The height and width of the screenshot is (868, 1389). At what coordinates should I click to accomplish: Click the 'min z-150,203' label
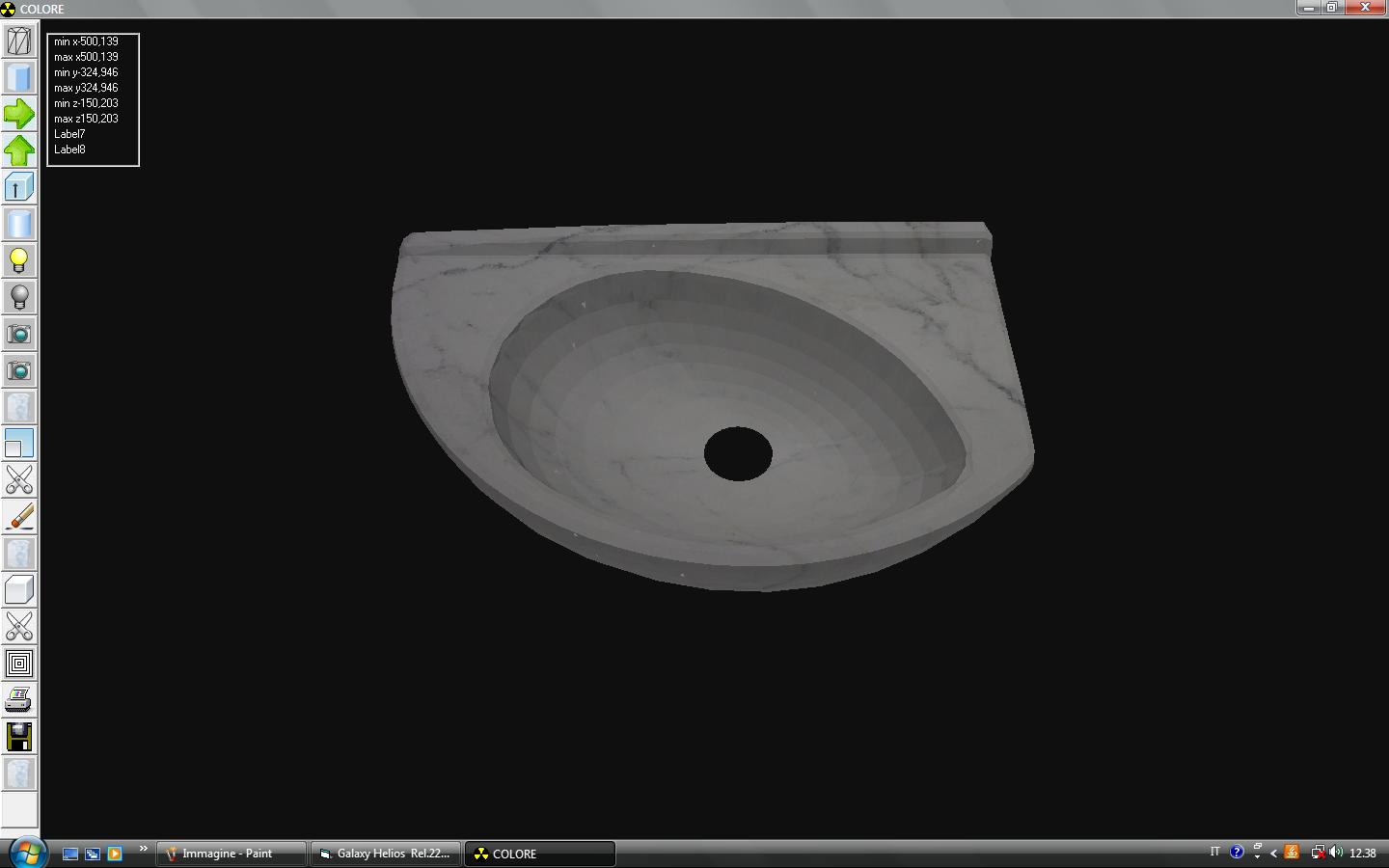coord(86,103)
